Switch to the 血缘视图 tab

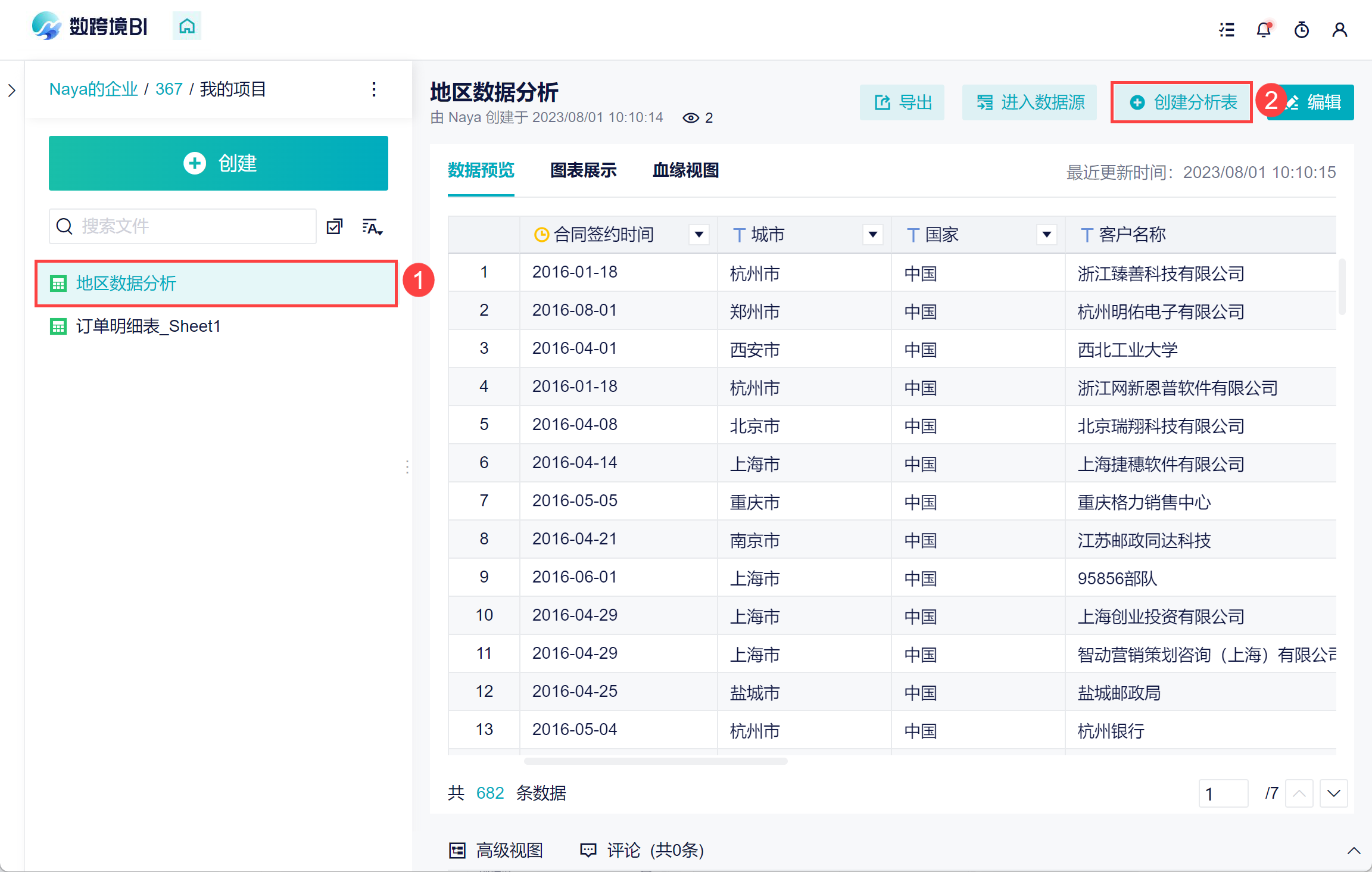[685, 170]
